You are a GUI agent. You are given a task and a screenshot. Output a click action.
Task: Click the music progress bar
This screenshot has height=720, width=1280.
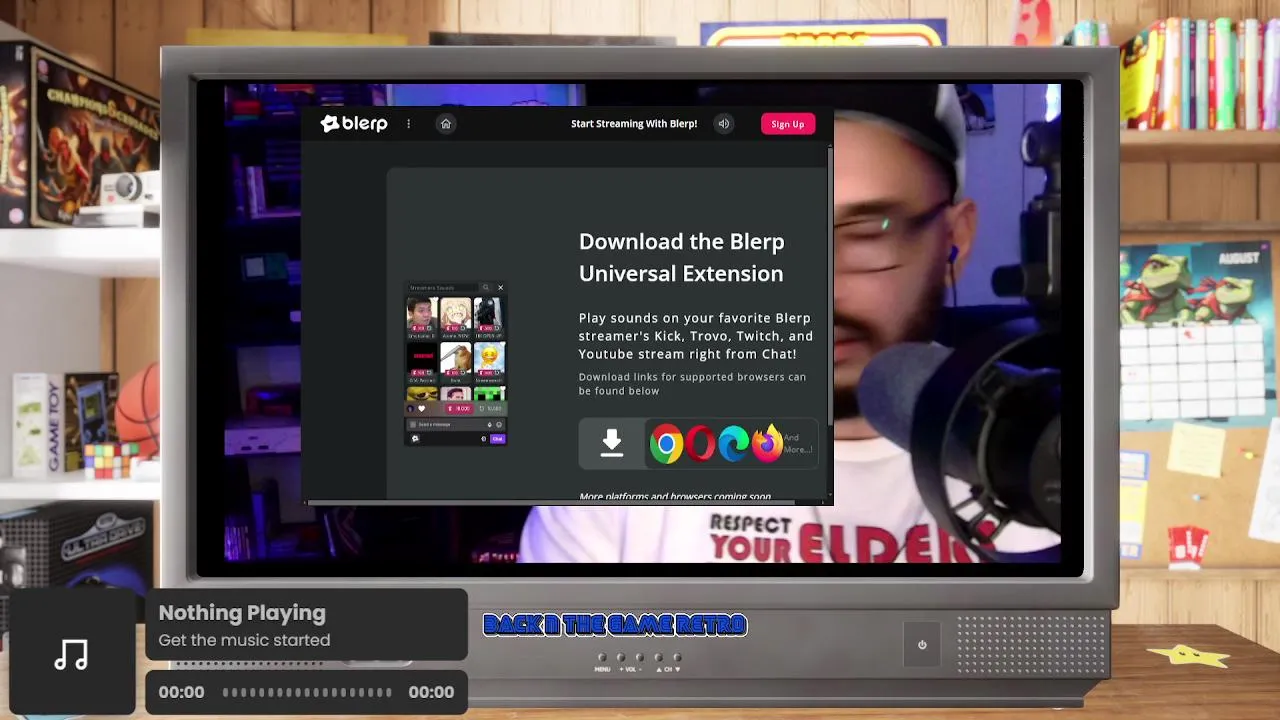(x=307, y=692)
